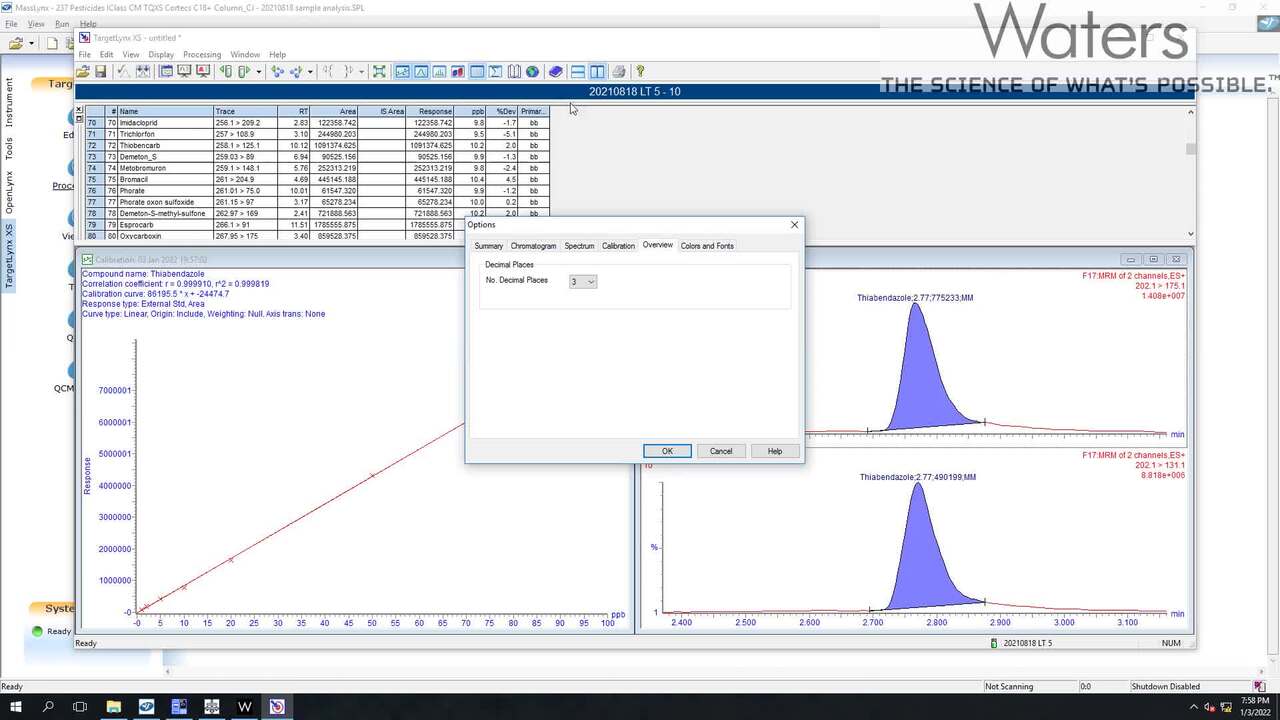Screen dimensions: 1280x720
Task: Expand the next-compound arrow dropdown in toolbar
Action: [258, 72]
